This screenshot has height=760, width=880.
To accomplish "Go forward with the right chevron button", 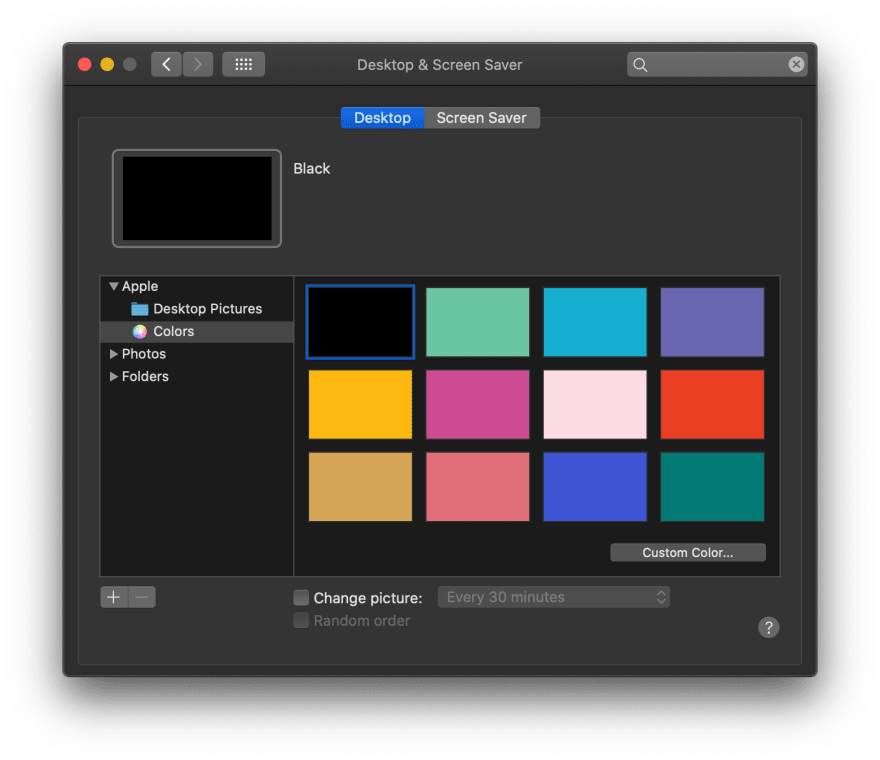I will click(x=198, y=65).
